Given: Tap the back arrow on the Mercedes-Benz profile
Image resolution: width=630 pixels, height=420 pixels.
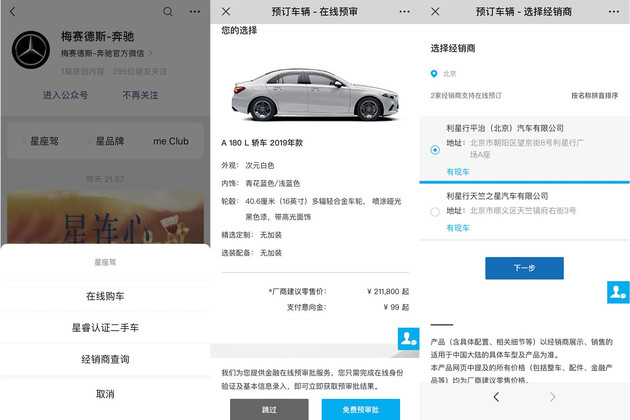Looking at the screenshot, I should tap(12, 12).
